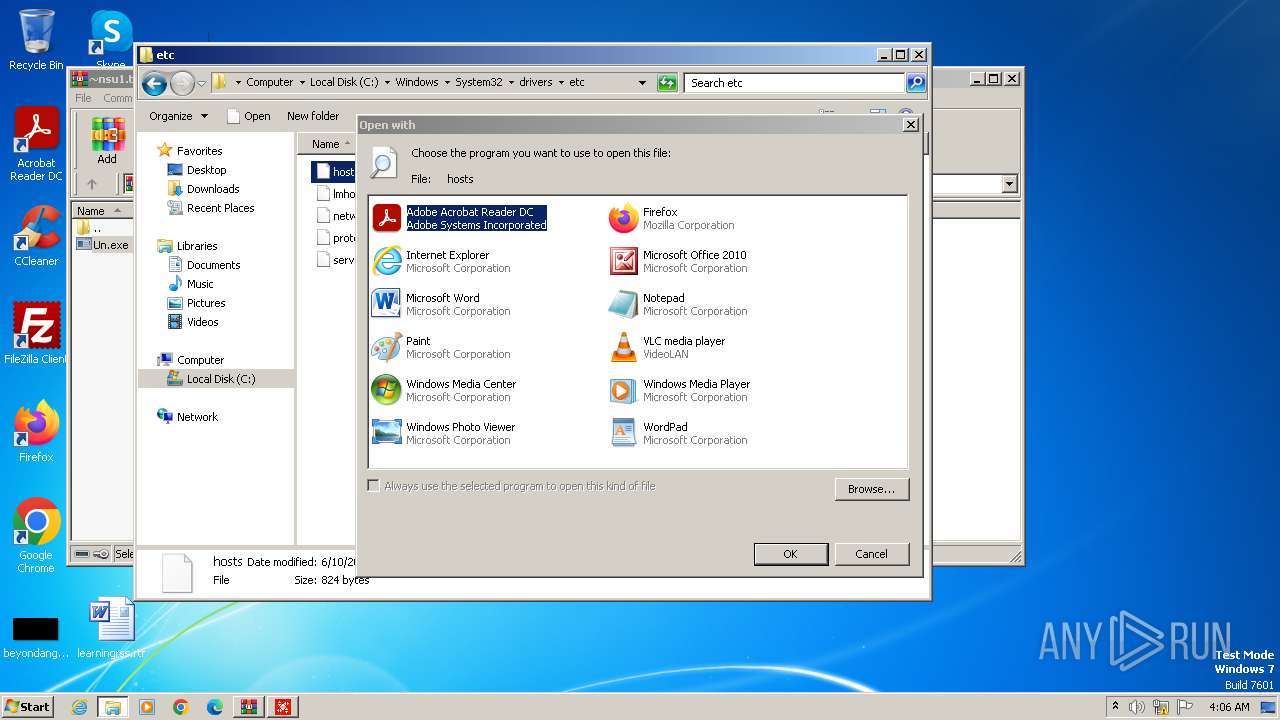
Task: Click System32 breadcrumb segment
Action: coord(479,83)
